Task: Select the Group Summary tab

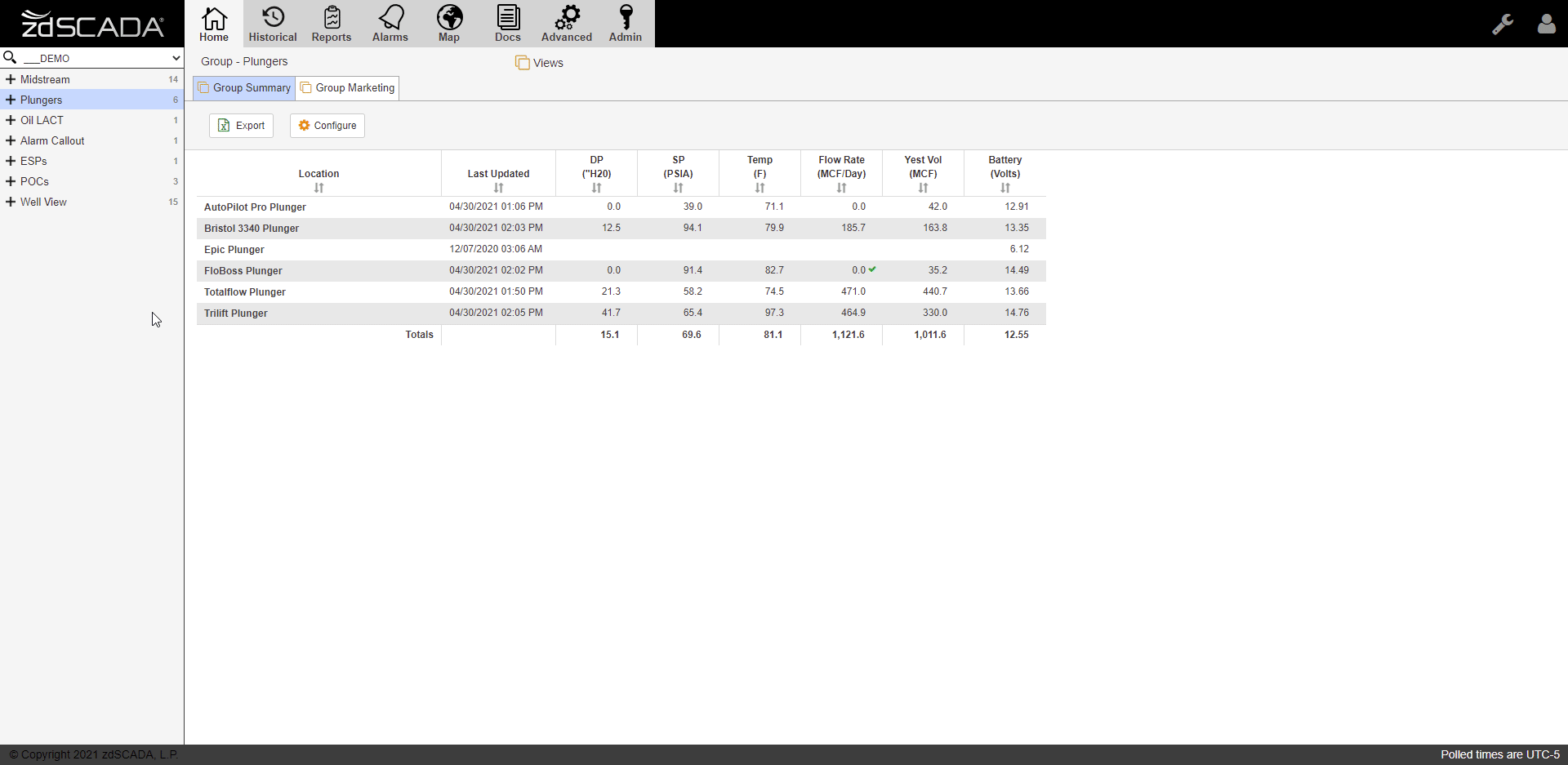Action: pos(243,87)
